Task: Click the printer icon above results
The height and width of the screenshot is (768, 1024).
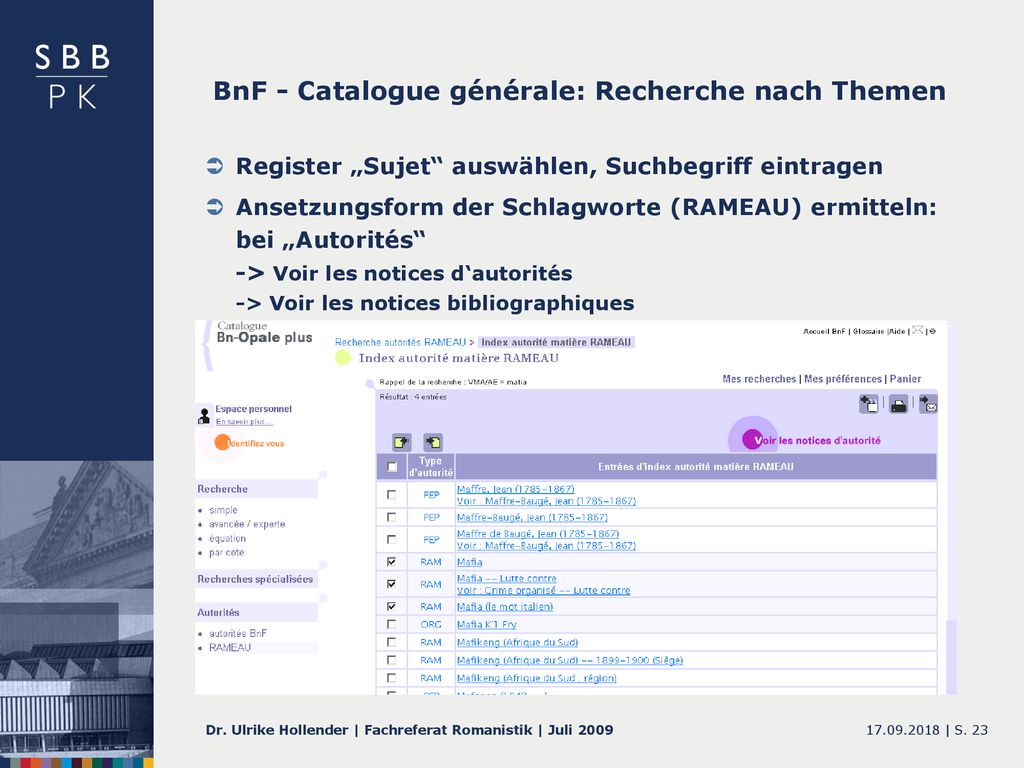Action: tap(899, 405)
